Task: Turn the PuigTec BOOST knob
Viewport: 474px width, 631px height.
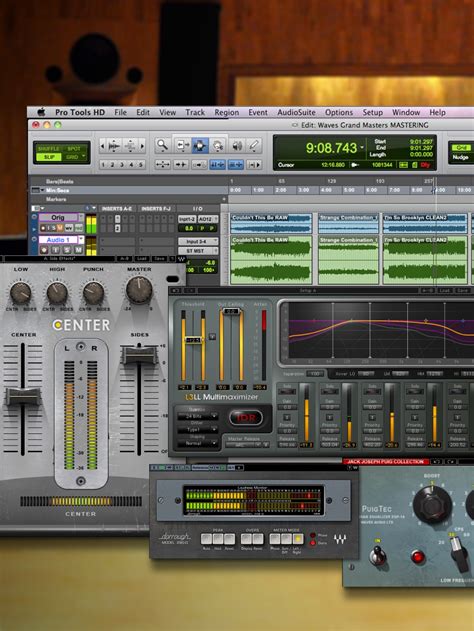Action: (x=431, y=505)
